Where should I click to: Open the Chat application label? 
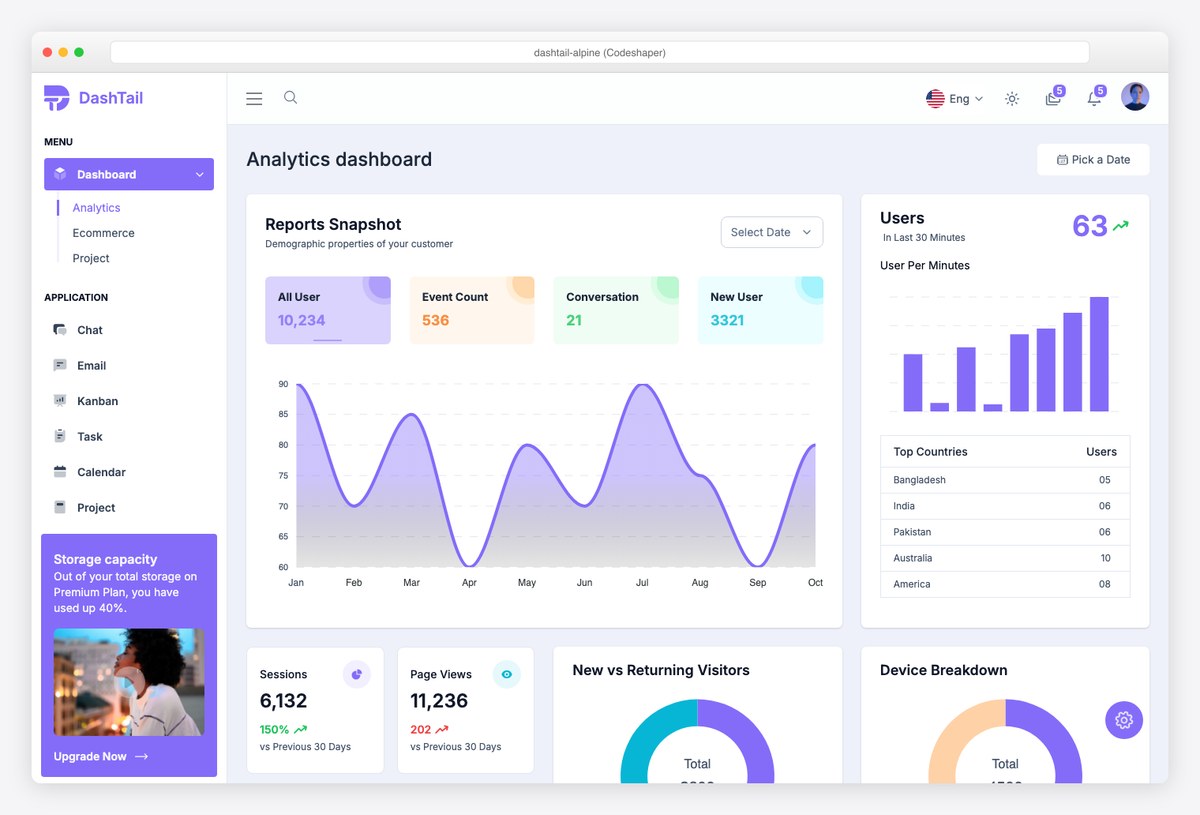coord(90,330)
